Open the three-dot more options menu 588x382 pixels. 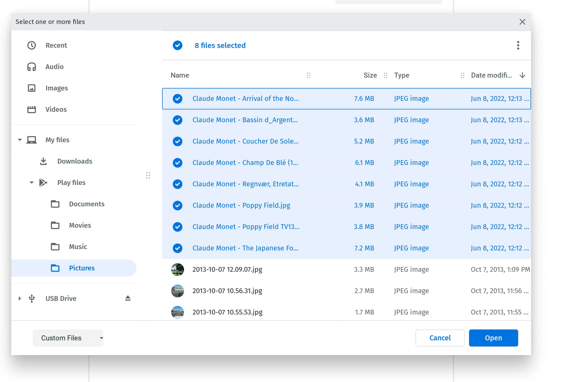click(x=518, y=45)
